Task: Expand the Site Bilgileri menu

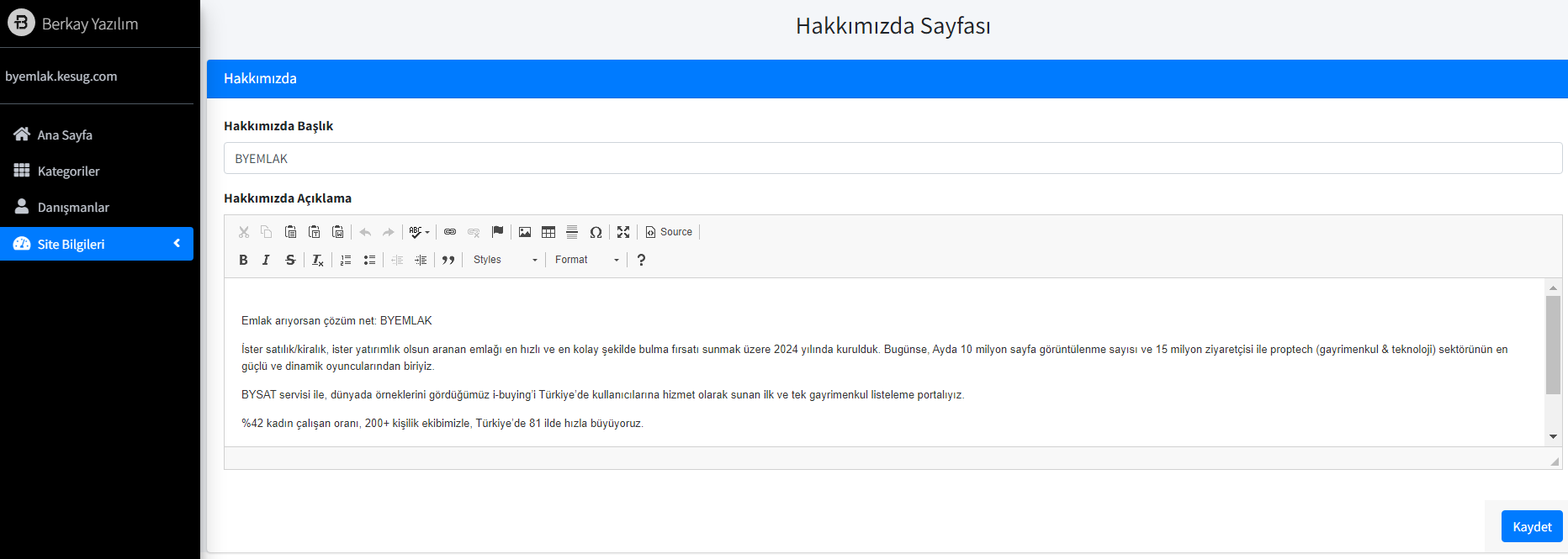Action: coord(97,244)
